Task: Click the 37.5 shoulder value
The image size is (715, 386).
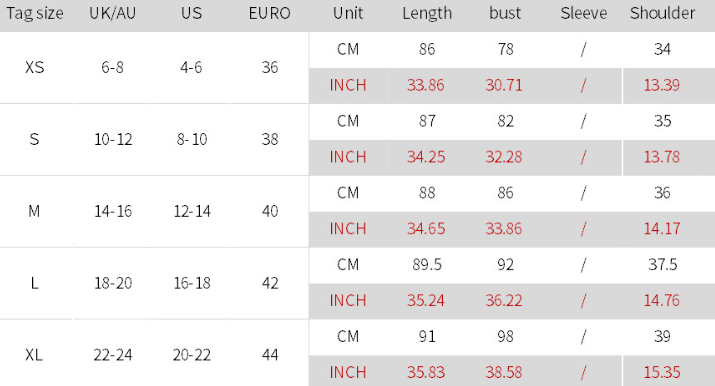Action: click(x=663, y=264)
